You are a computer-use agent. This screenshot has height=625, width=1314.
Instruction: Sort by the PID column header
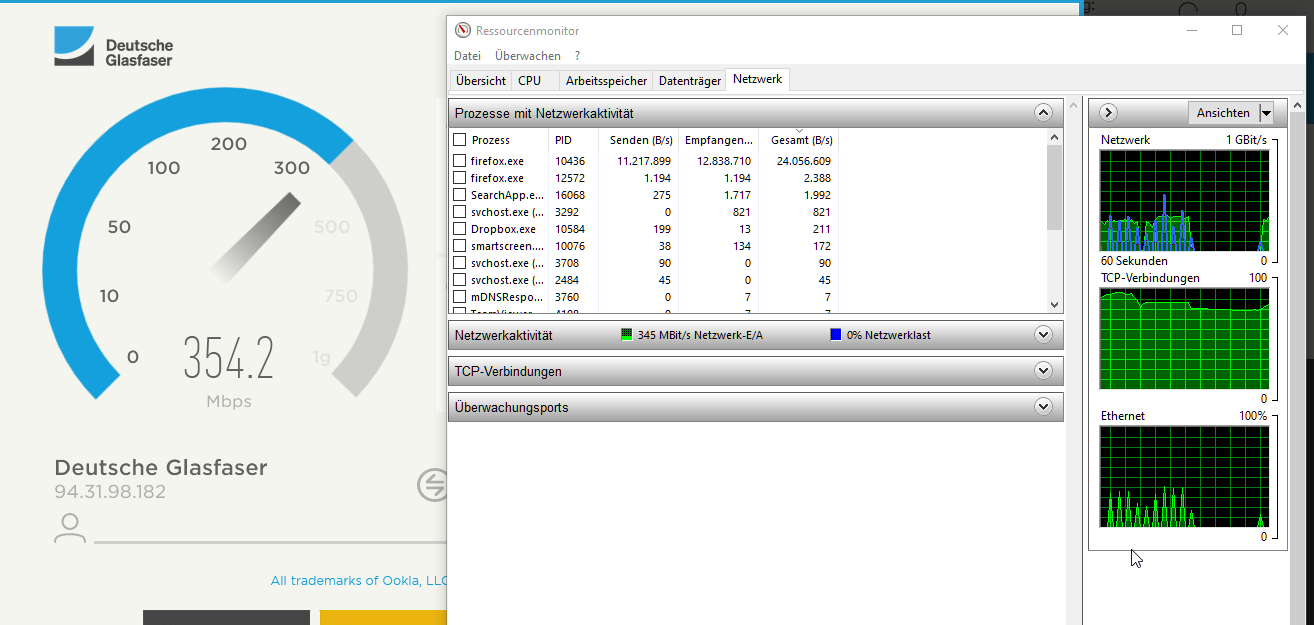tap(573, 140)
